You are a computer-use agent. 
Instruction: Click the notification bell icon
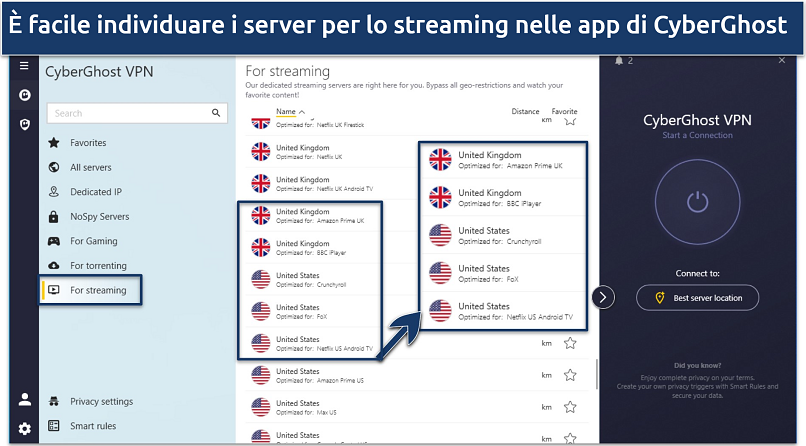620,62
